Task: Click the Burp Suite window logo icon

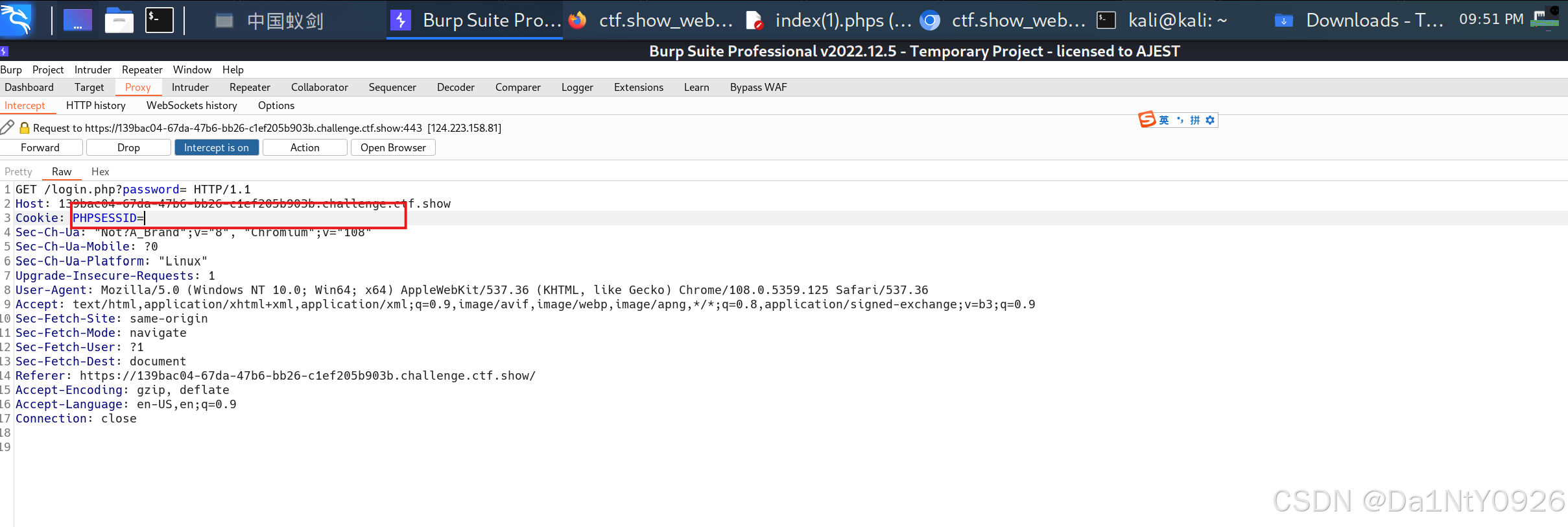Action: point(4,51)
